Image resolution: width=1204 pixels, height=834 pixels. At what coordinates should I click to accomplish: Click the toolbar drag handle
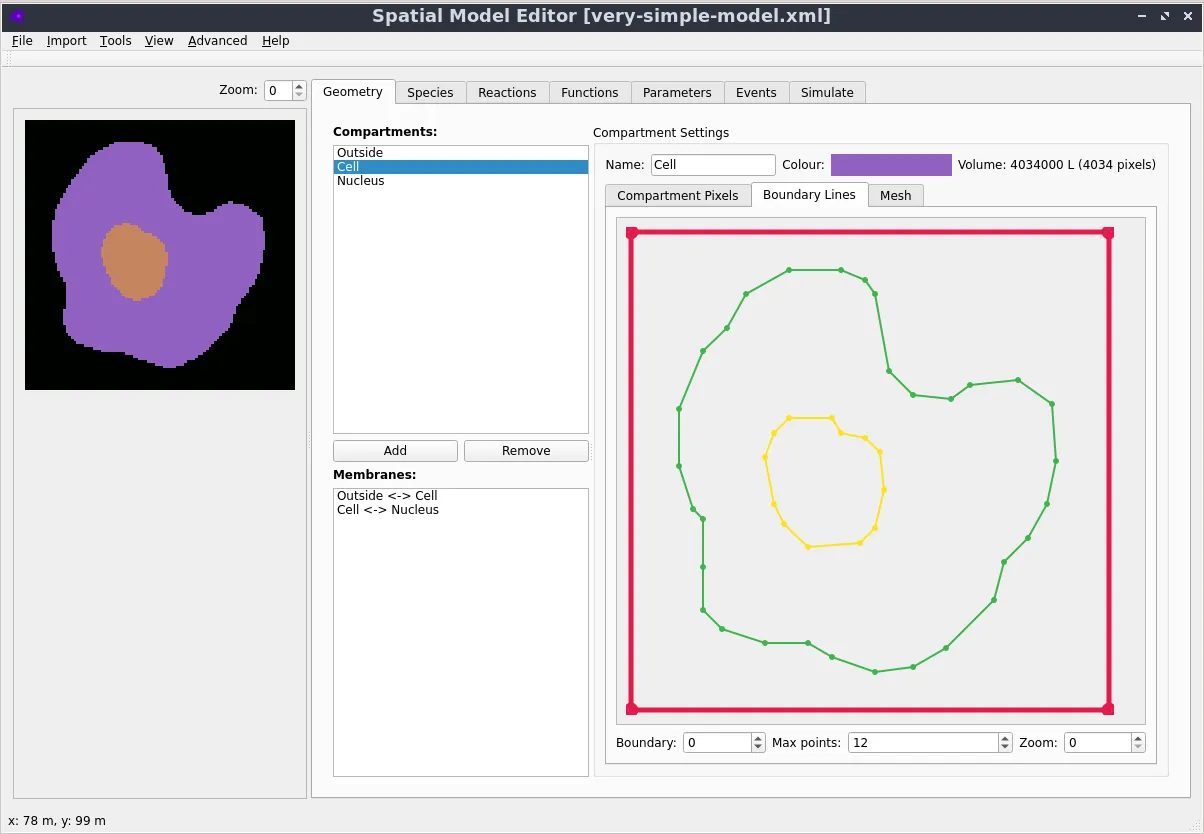tap(9, 60)
